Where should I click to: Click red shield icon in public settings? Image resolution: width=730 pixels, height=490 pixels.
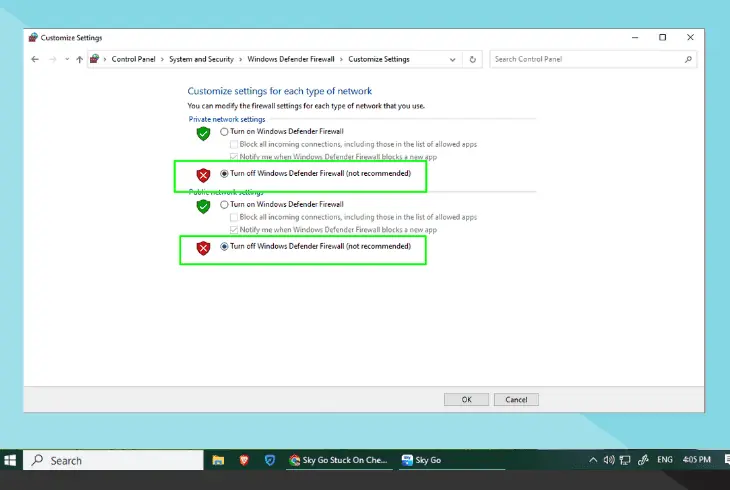(203, 248)
